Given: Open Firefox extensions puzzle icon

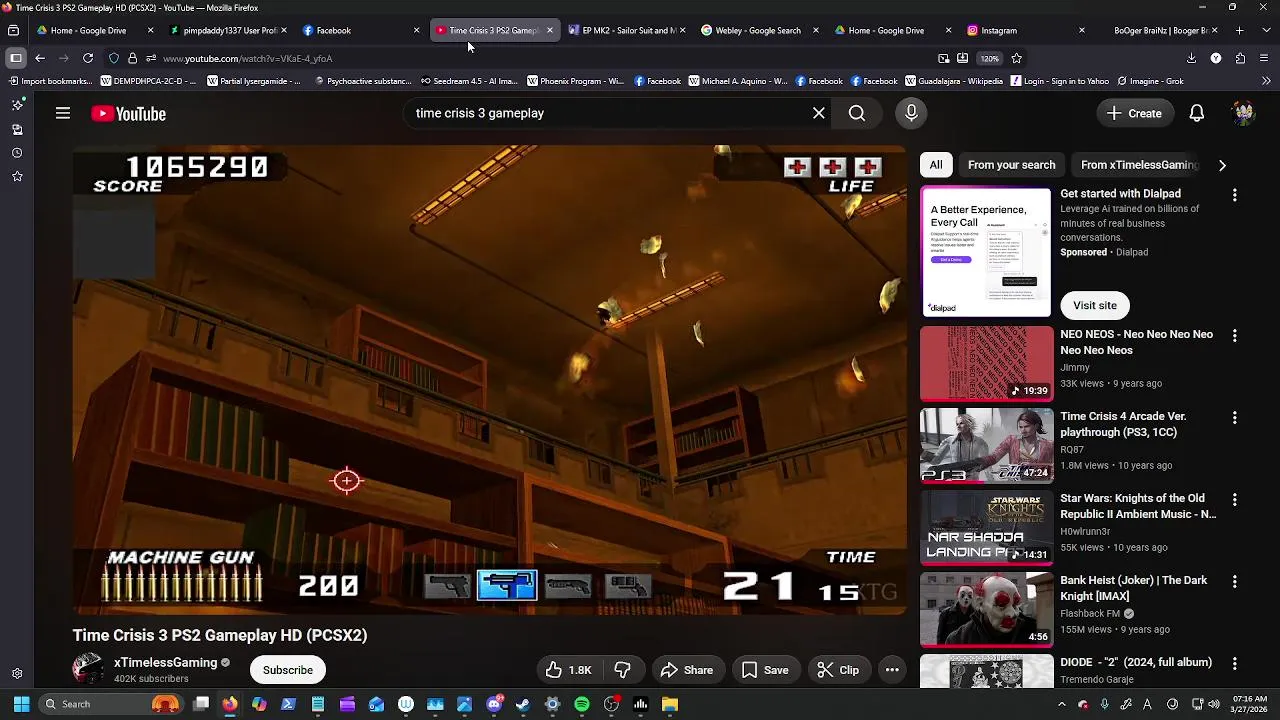Looking at the screenshot, I should [1240, 58].
